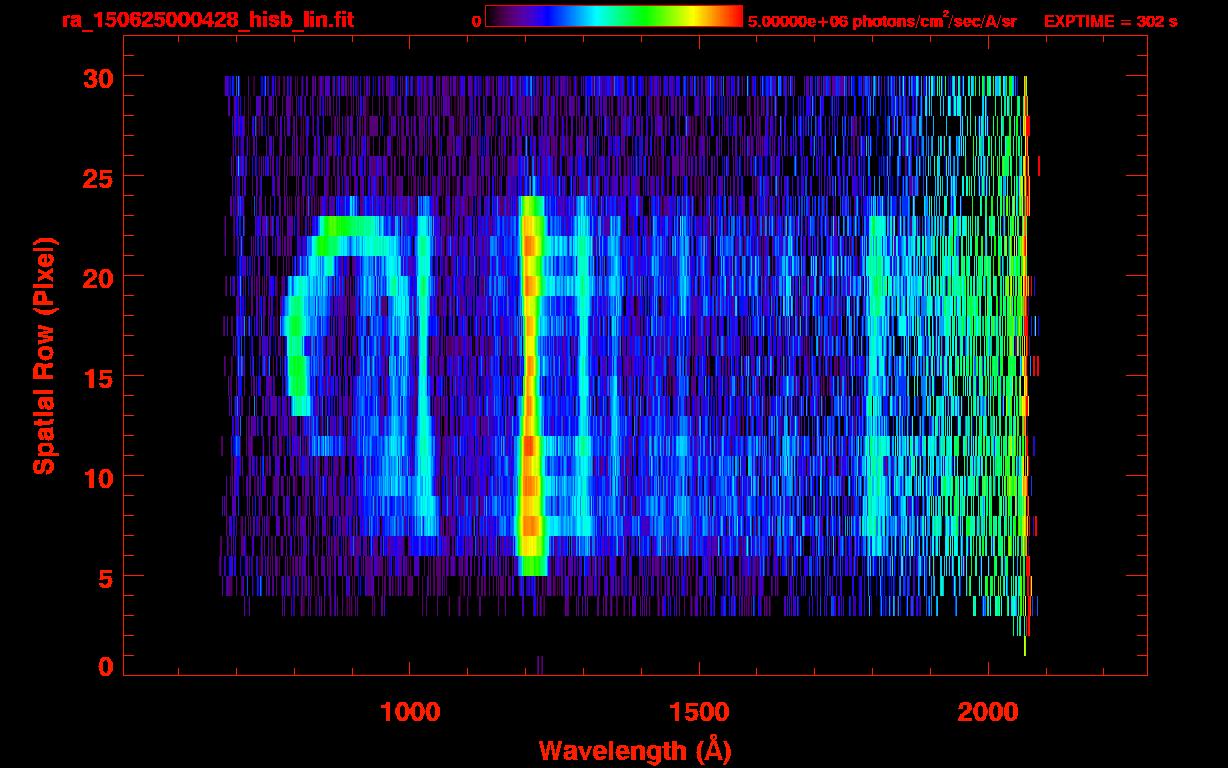Select the colorbar minimum value 0

coord(476,22)
